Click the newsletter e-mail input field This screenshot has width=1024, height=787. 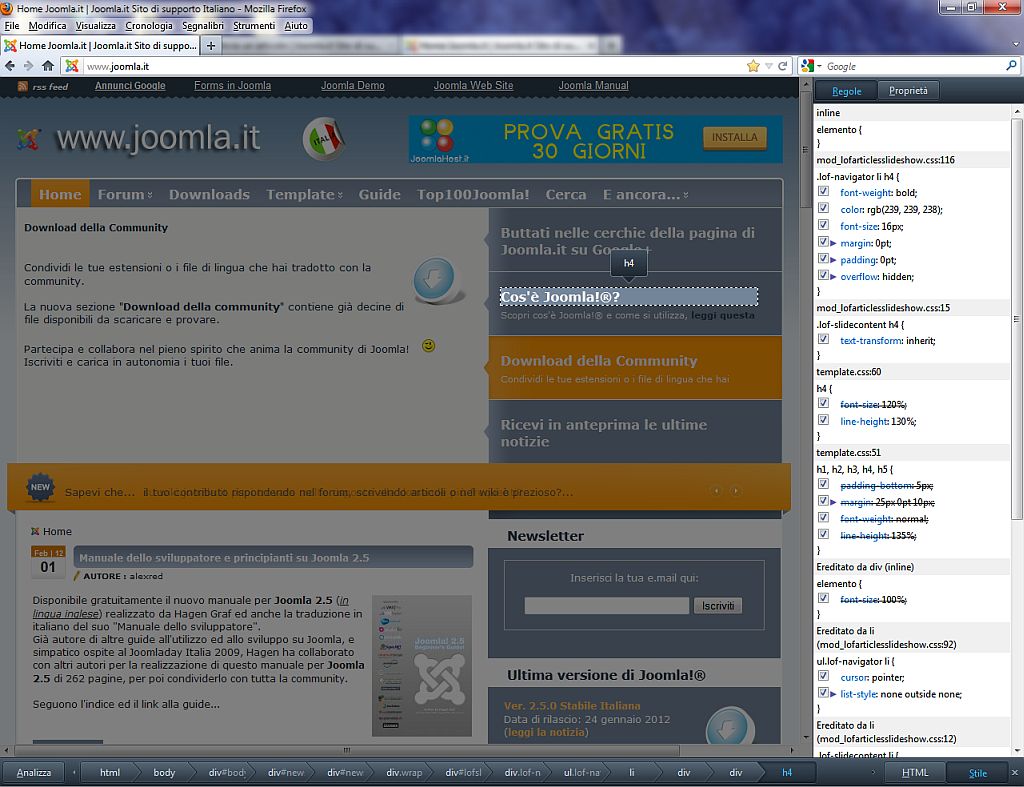(x=606, y=606)
